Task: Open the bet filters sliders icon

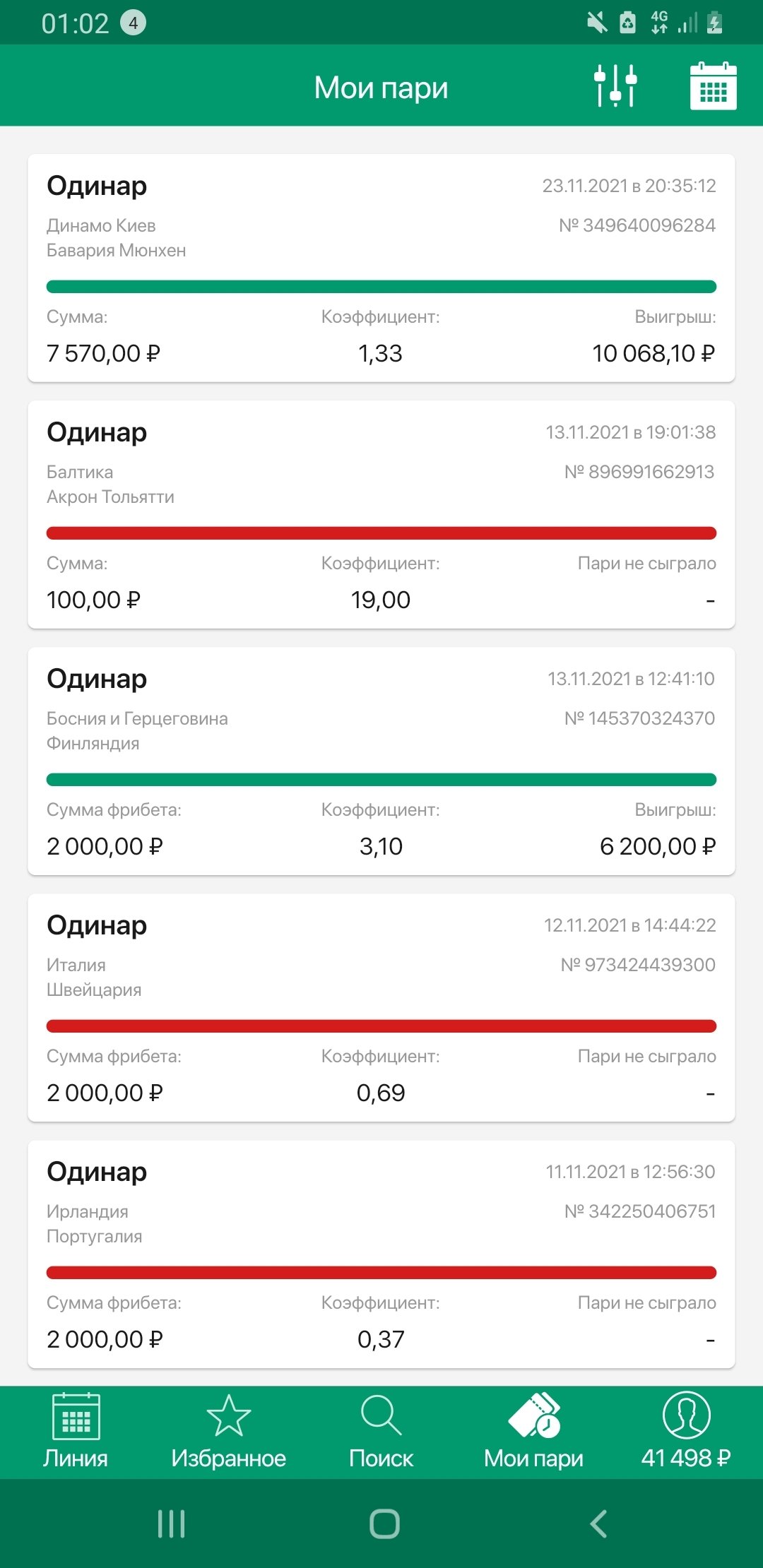Action: pyautogui.click(x=615, y=86)
